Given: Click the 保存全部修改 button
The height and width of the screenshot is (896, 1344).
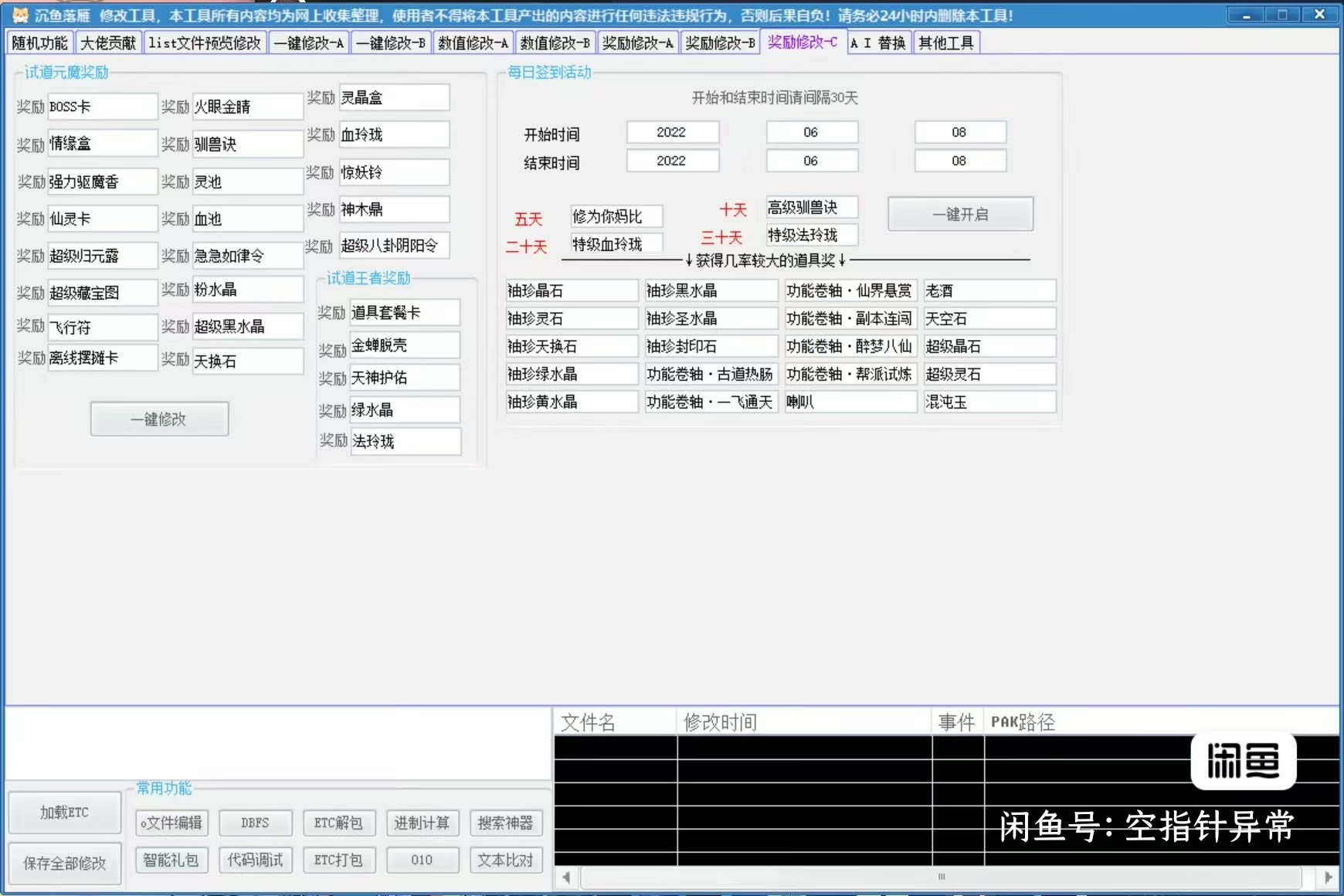Looking at the screenshot, I should click(65, 864).
